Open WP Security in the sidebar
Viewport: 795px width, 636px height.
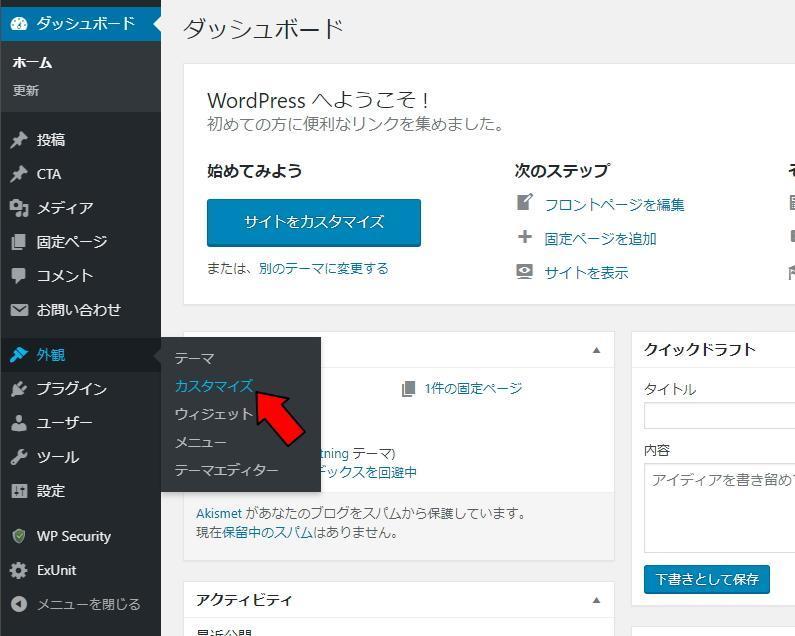pos(81,536)
